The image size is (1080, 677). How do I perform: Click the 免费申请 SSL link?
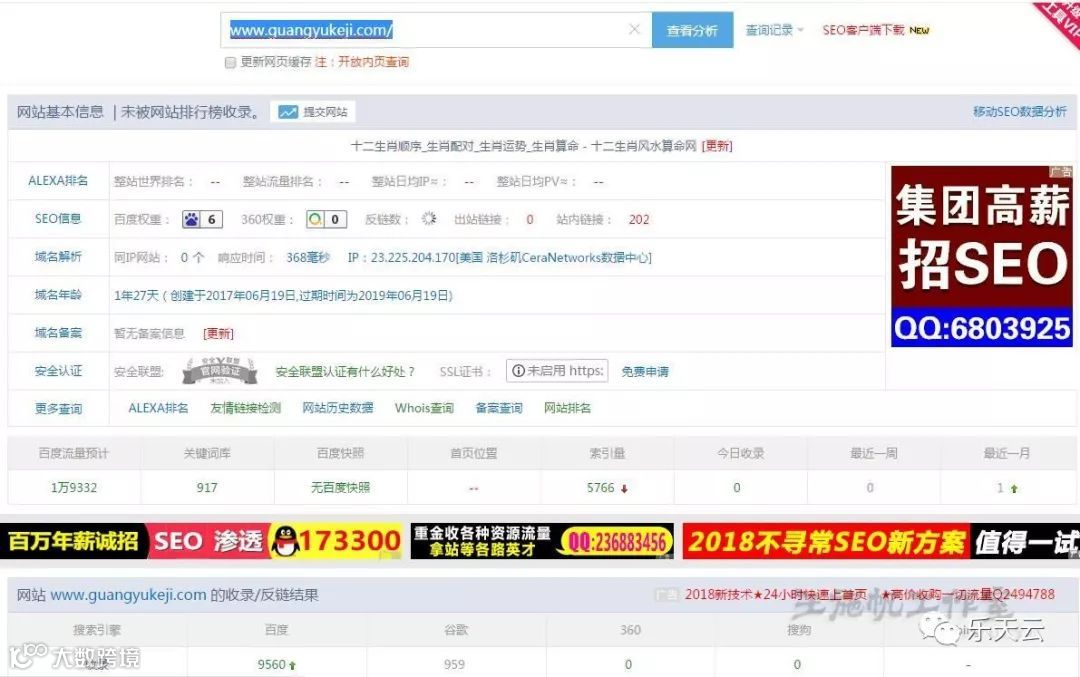[645, 371]
